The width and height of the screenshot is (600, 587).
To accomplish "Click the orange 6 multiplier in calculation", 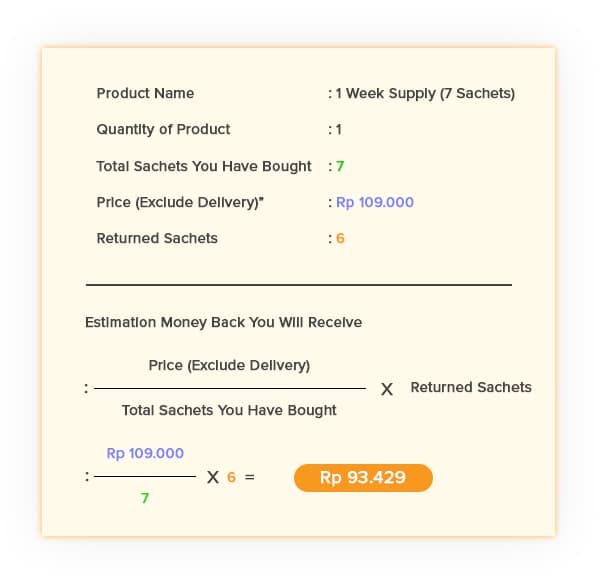I will pyautogui.click(x=231, y=477).
